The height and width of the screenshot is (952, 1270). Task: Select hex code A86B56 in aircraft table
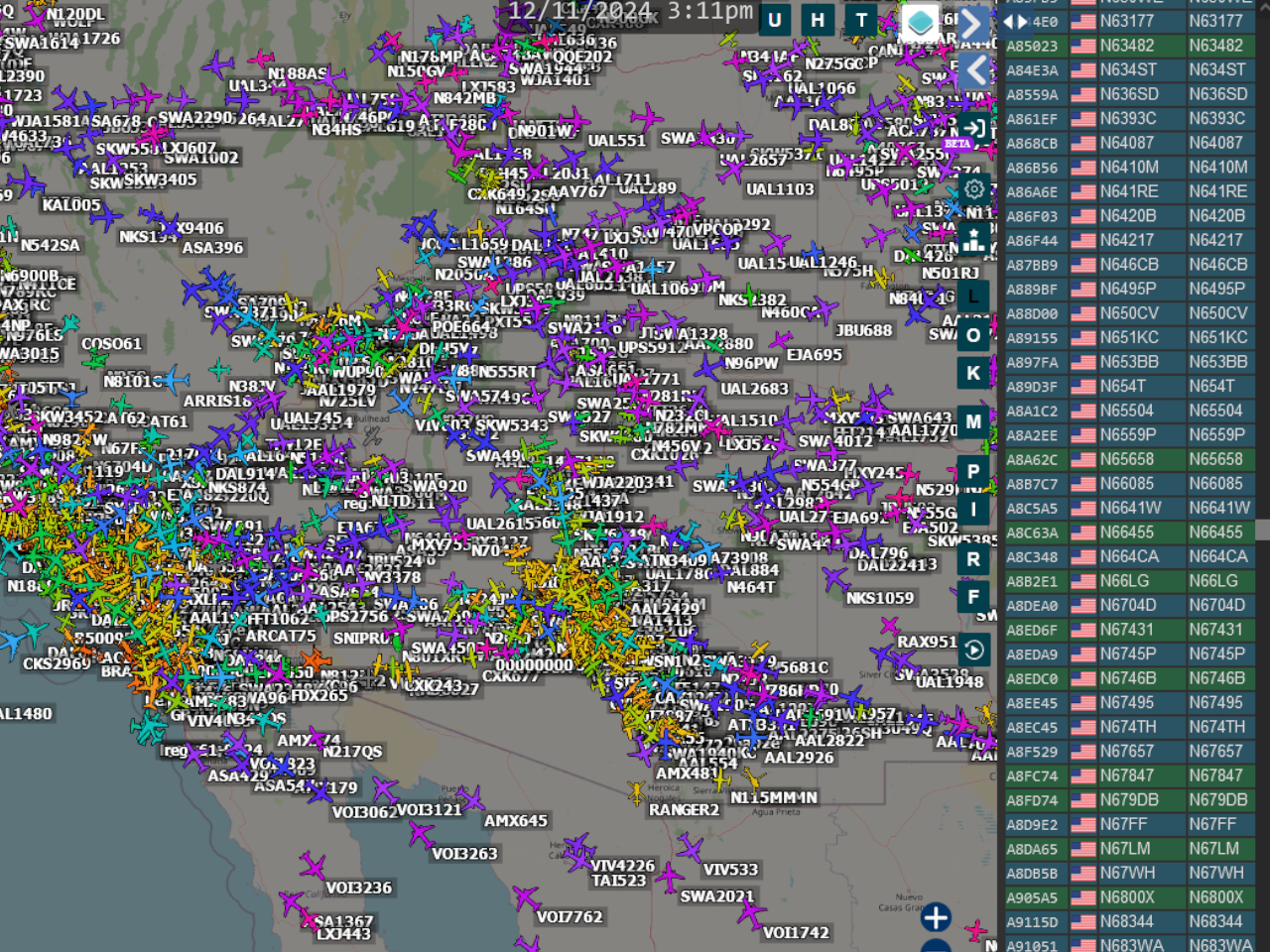pos(1032,168)
